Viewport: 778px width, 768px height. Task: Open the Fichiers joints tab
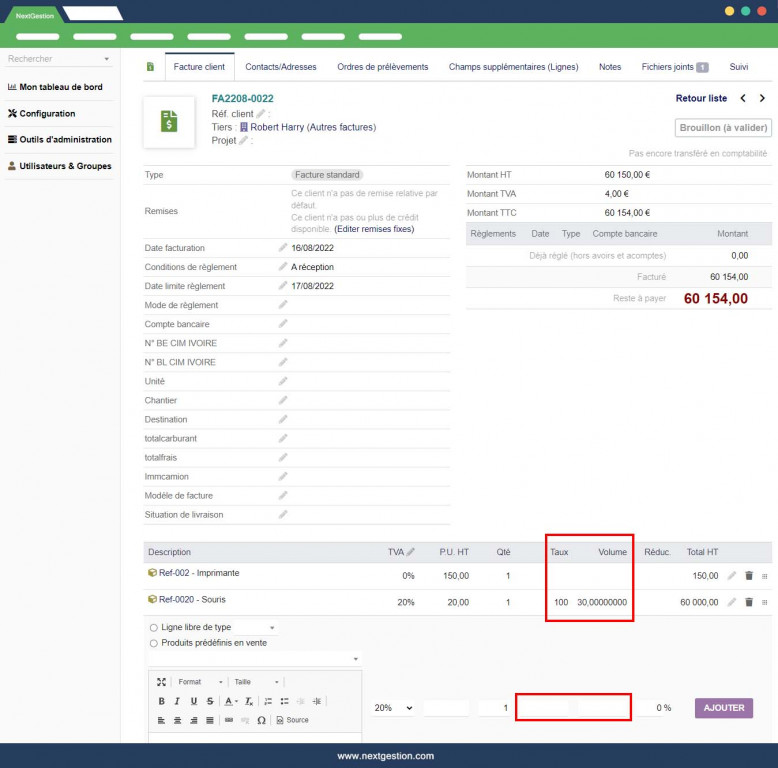674,67
